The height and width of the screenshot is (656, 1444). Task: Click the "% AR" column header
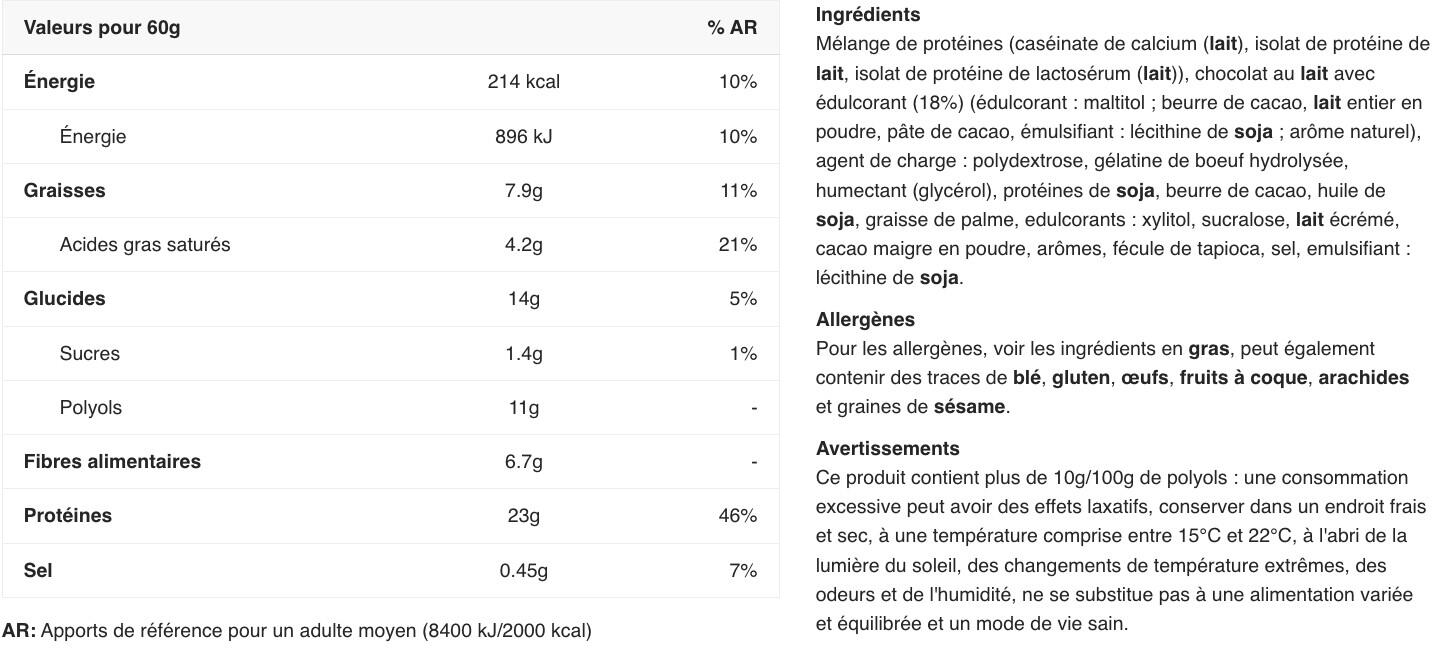[732, 28]
